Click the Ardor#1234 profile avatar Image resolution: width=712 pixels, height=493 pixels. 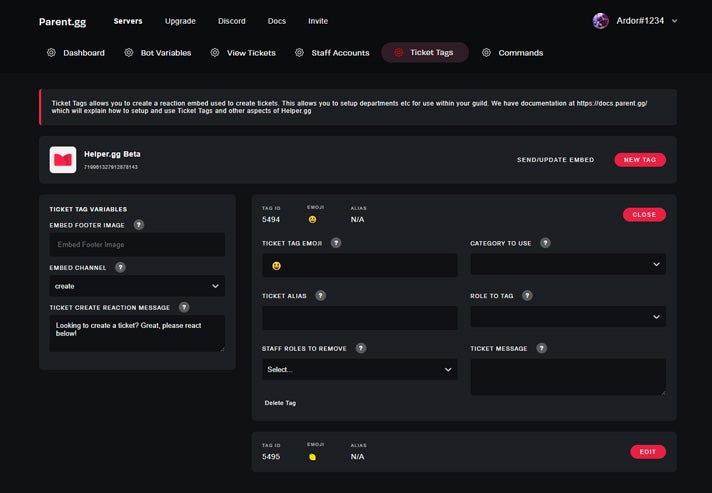coord(600,21)
